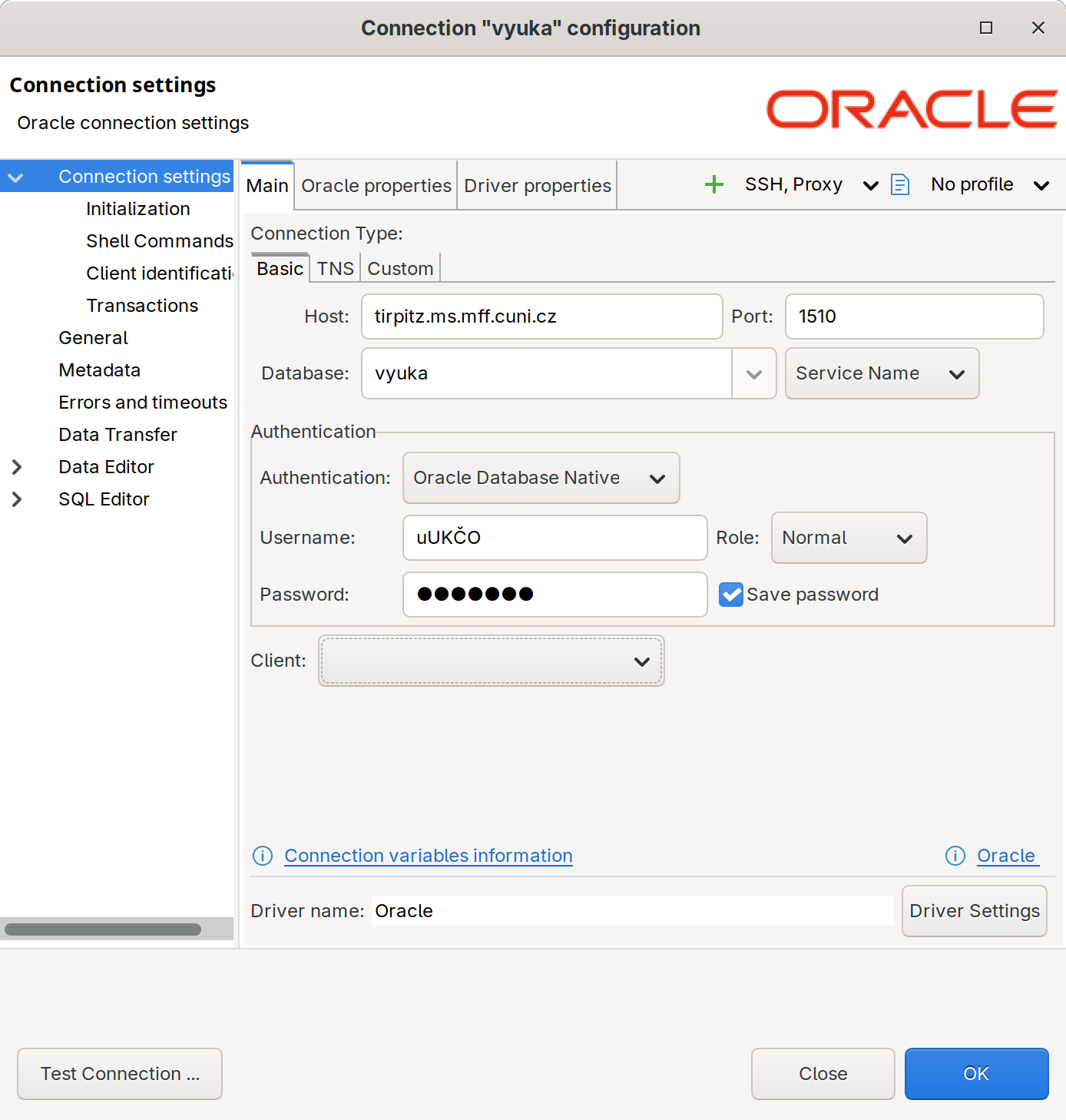Uncheck Save password
The image size is (1066, 1120).
(730, 594)
